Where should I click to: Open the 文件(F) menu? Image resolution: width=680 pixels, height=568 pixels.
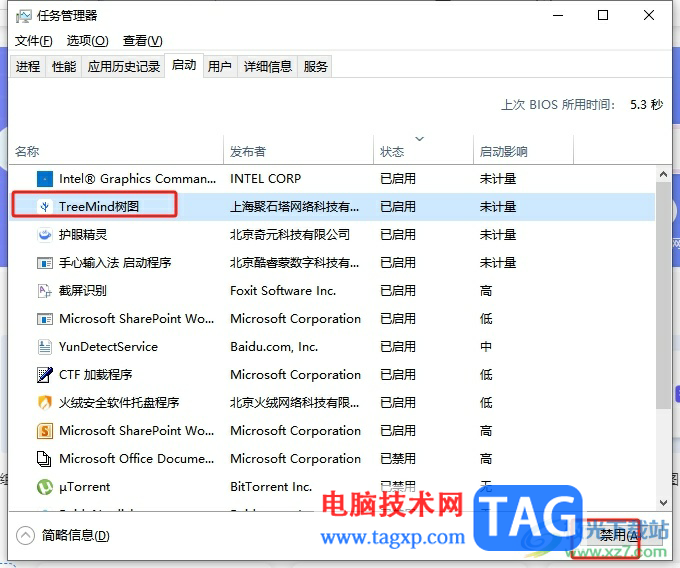tap(34, 41)
